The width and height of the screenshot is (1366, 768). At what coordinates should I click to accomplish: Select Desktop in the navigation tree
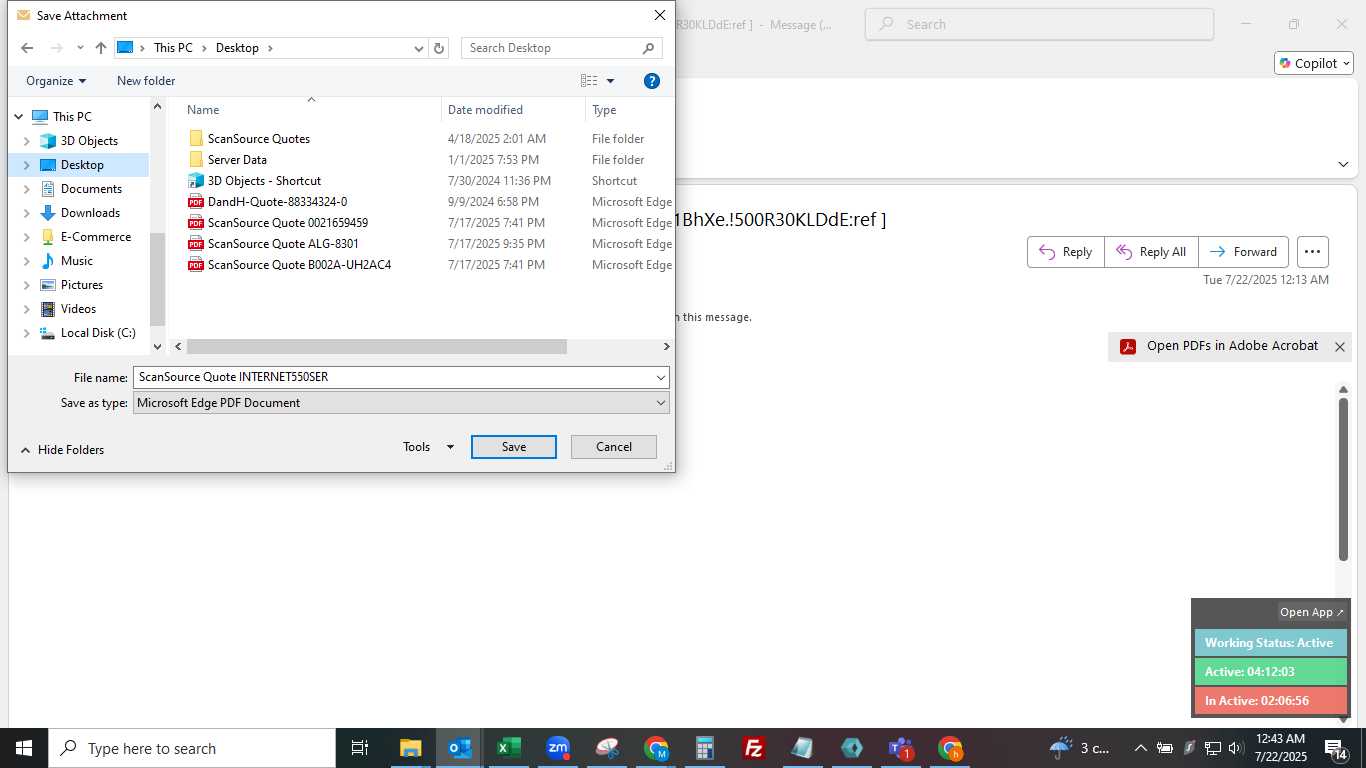[82, 165]
